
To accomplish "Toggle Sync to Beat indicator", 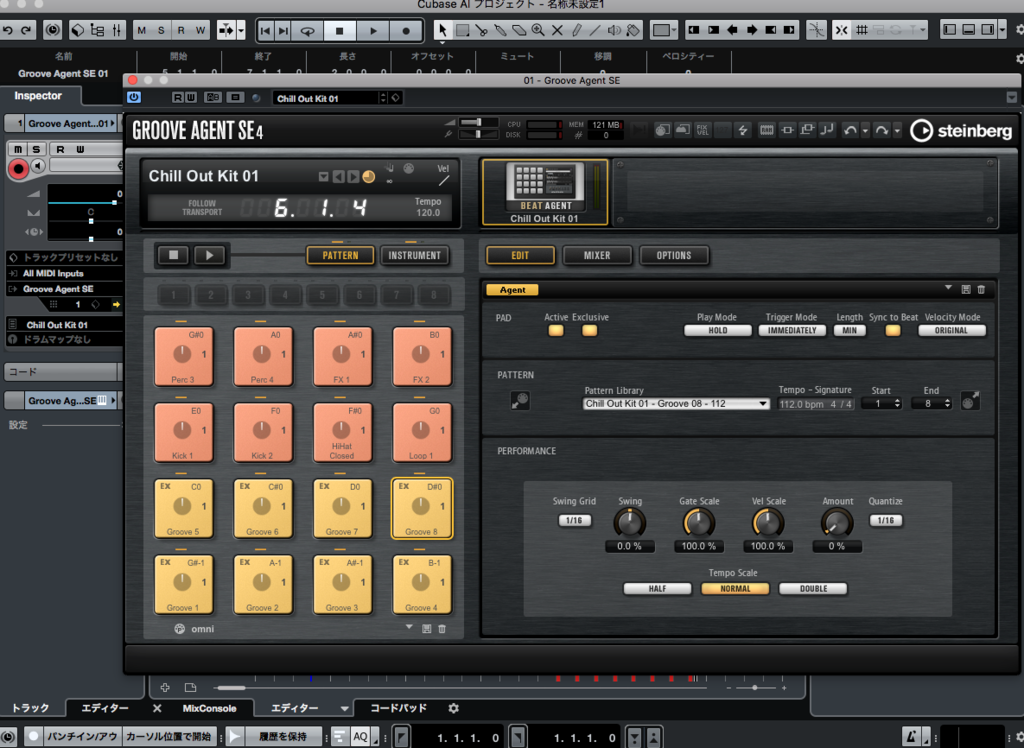I will click(893, 331).
